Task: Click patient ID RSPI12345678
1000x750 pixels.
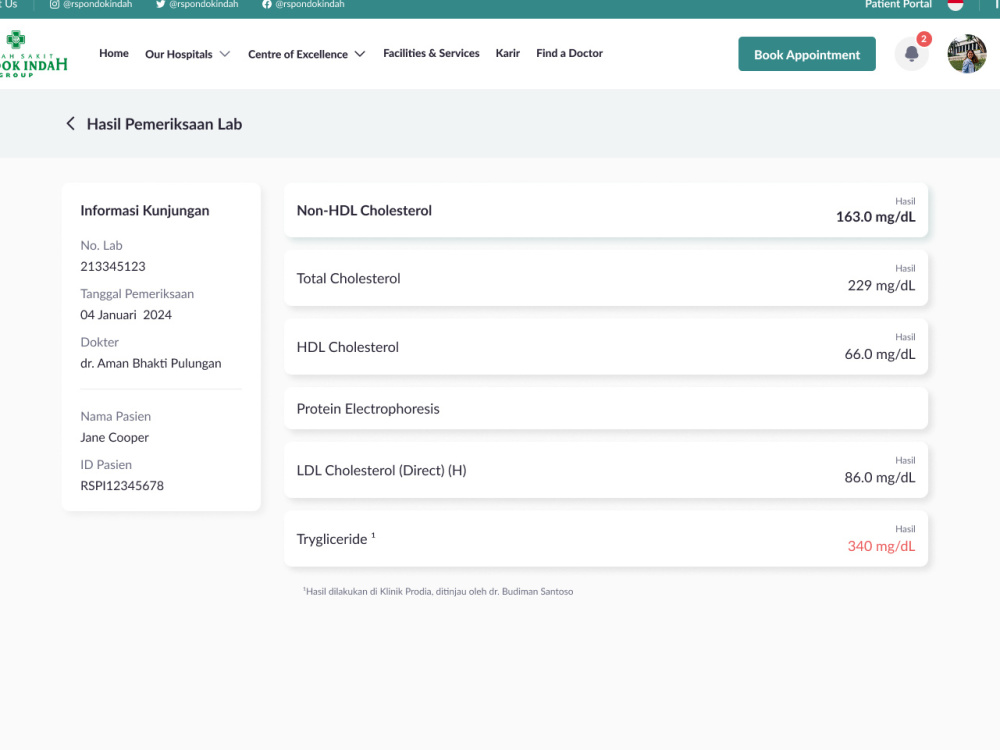Action: [122, 486]
